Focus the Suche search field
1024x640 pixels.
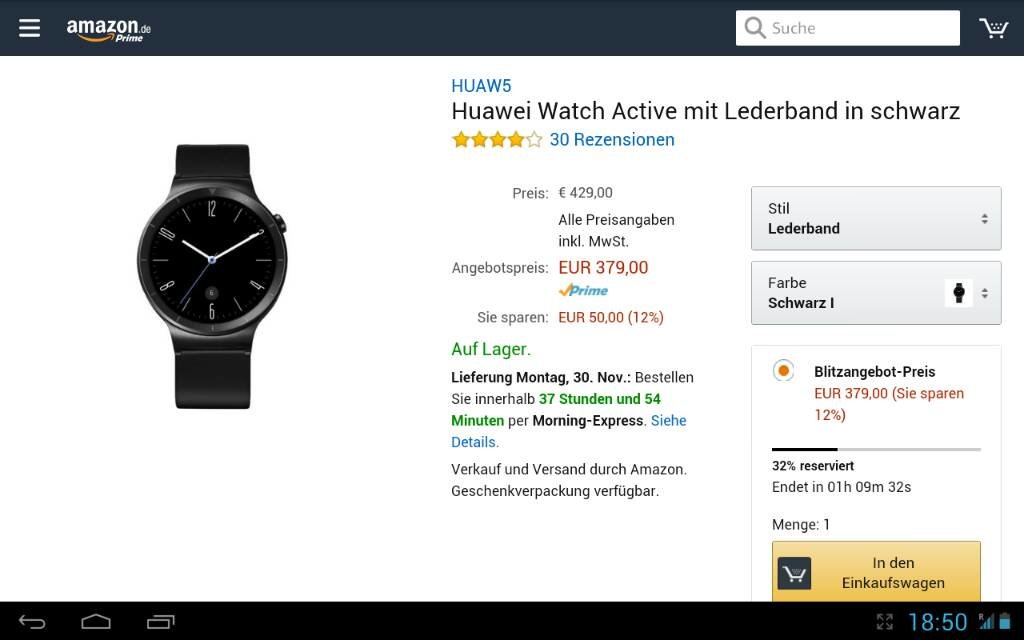coord(848,28)
